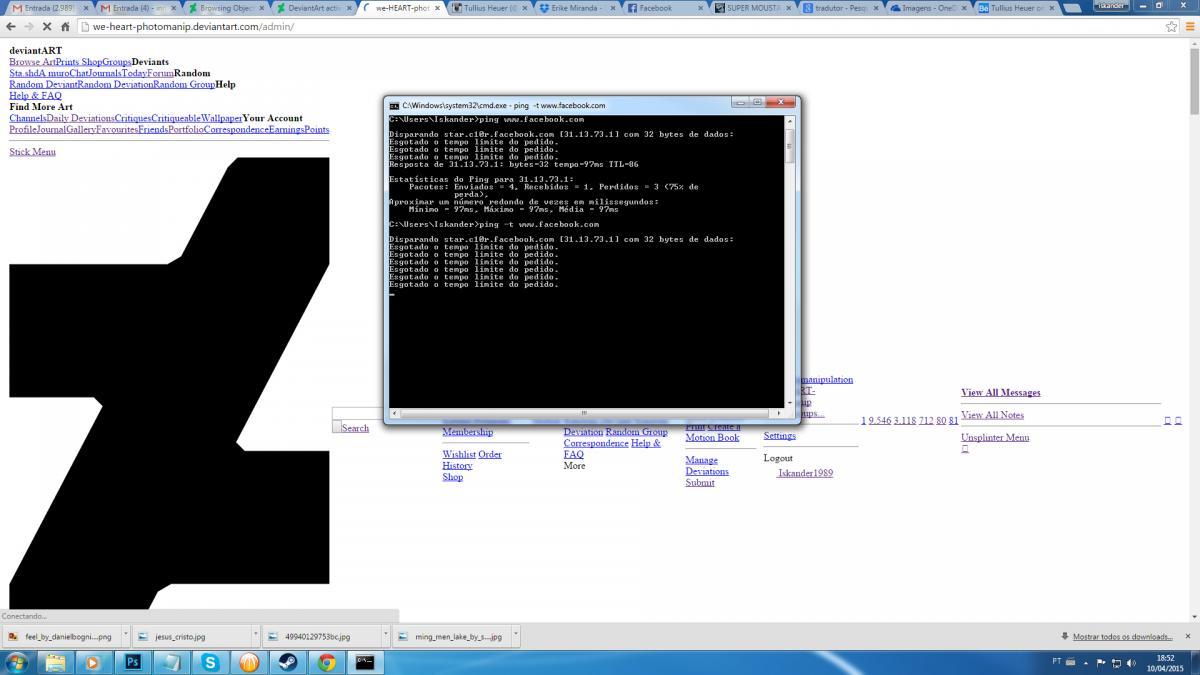Open the Earnings link
The image size is (1200, 675).
coord(286,129)
